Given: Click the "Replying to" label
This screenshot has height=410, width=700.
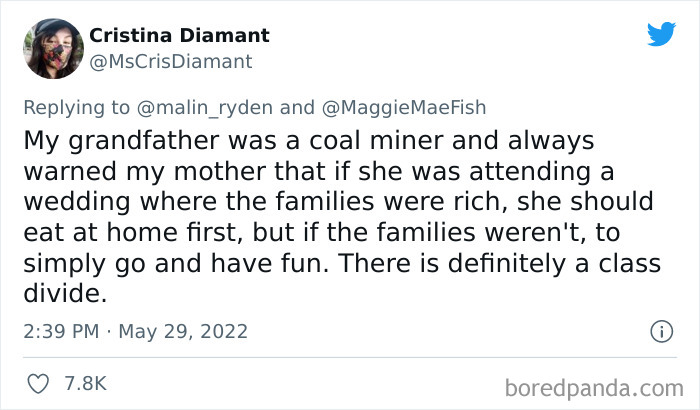Looking at the screenshot, I should pyautogui.click(x=74, y=107).
